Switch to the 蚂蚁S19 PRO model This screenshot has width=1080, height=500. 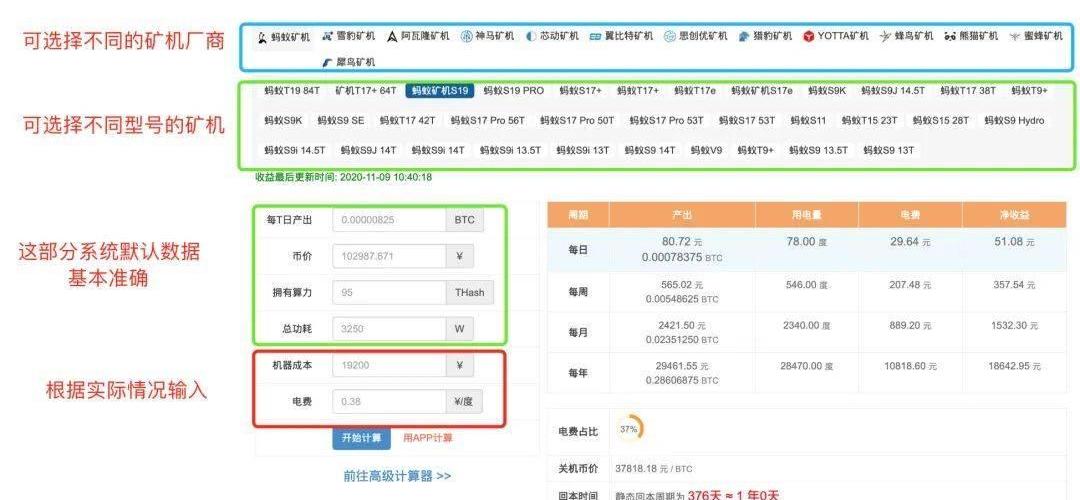click(x=513, y=91)
